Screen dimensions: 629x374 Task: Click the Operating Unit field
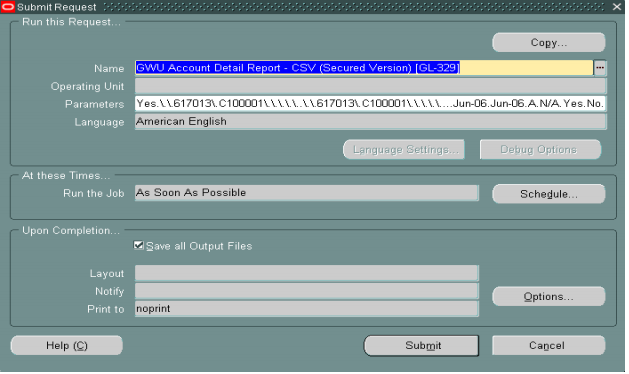tap(372, 86)
